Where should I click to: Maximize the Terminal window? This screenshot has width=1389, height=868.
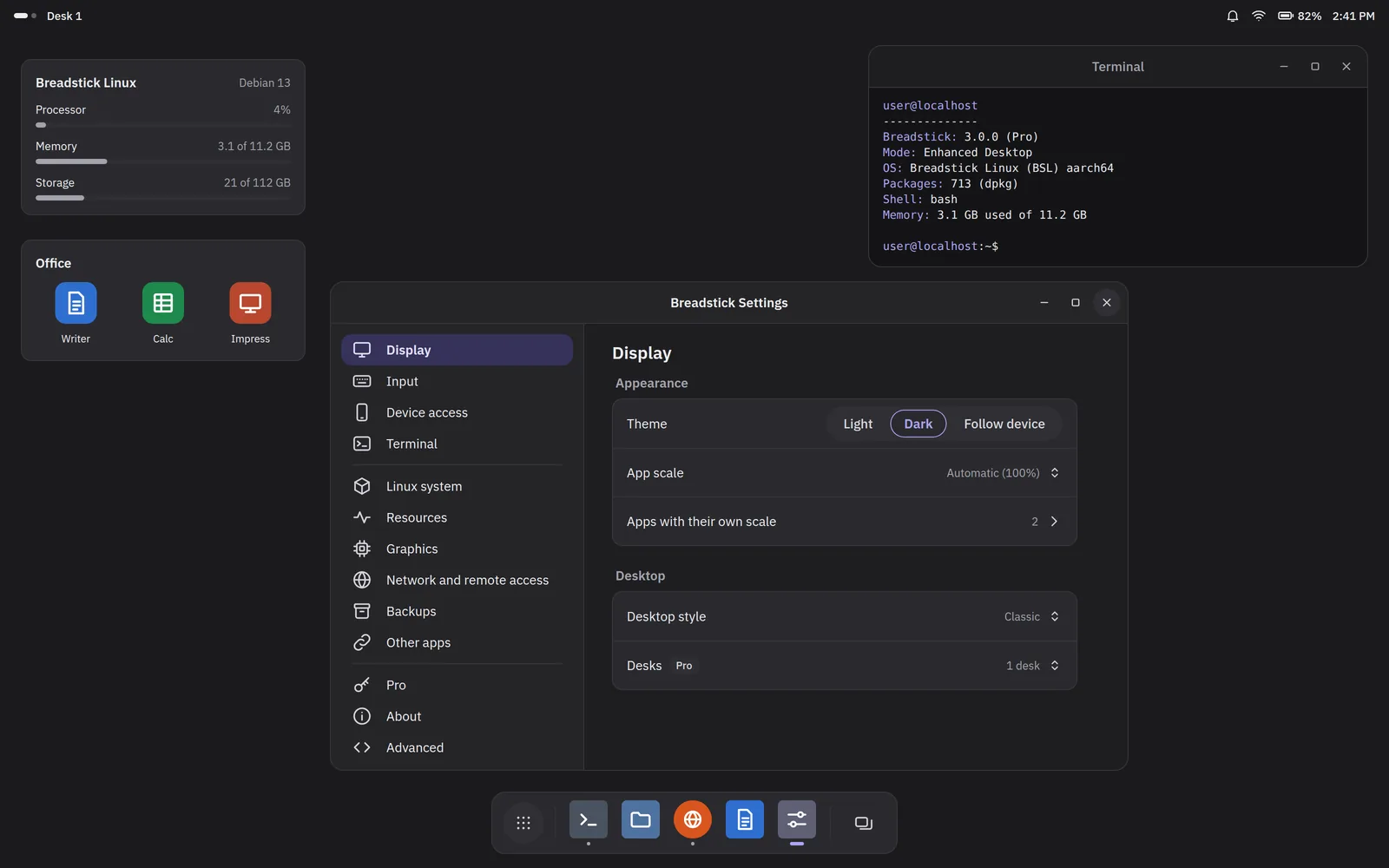pyautogui.click(x=1315, y=67)
